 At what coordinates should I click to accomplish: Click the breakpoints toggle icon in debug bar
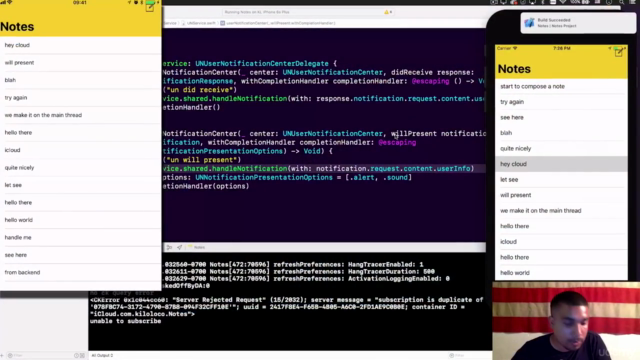click(169, 247)
